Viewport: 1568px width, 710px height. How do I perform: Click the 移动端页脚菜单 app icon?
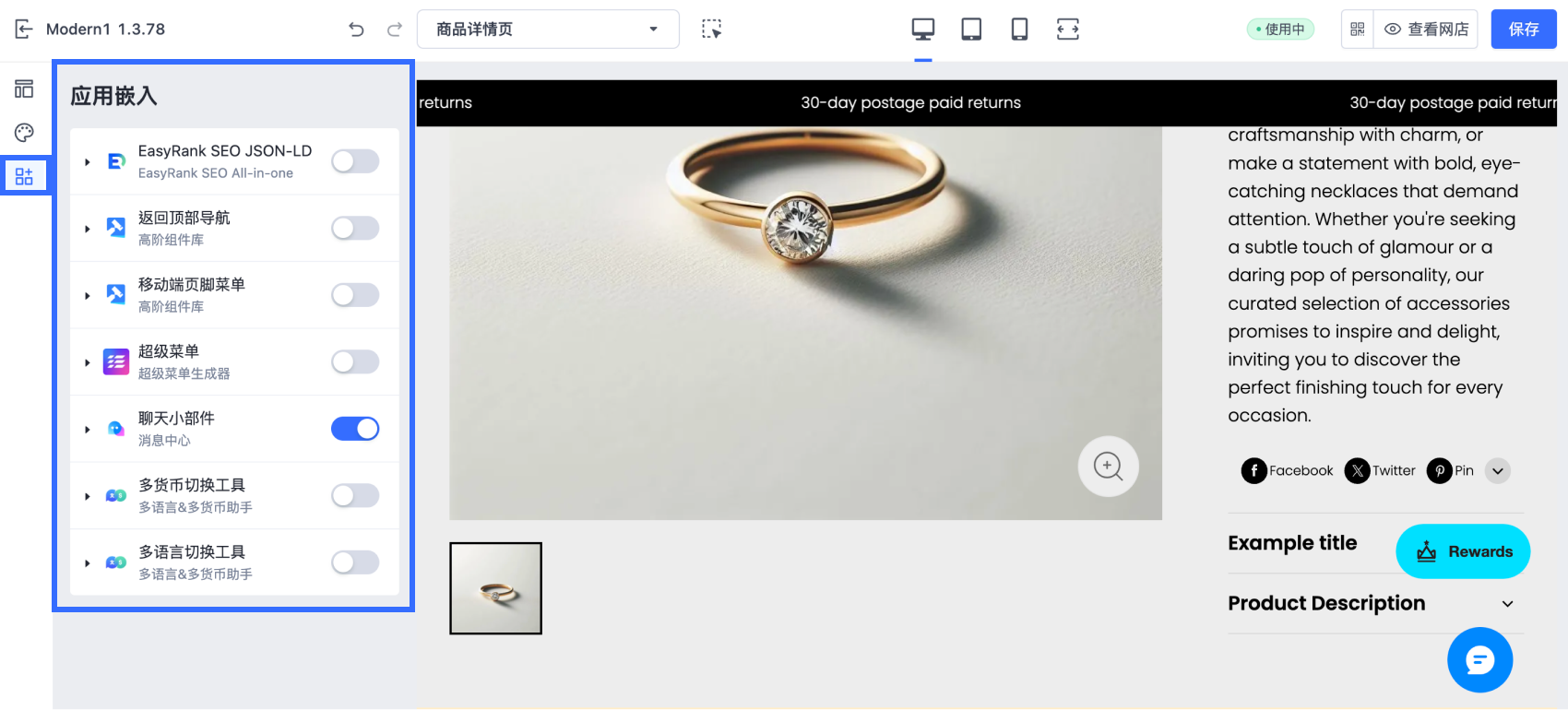tap(116, 295)
